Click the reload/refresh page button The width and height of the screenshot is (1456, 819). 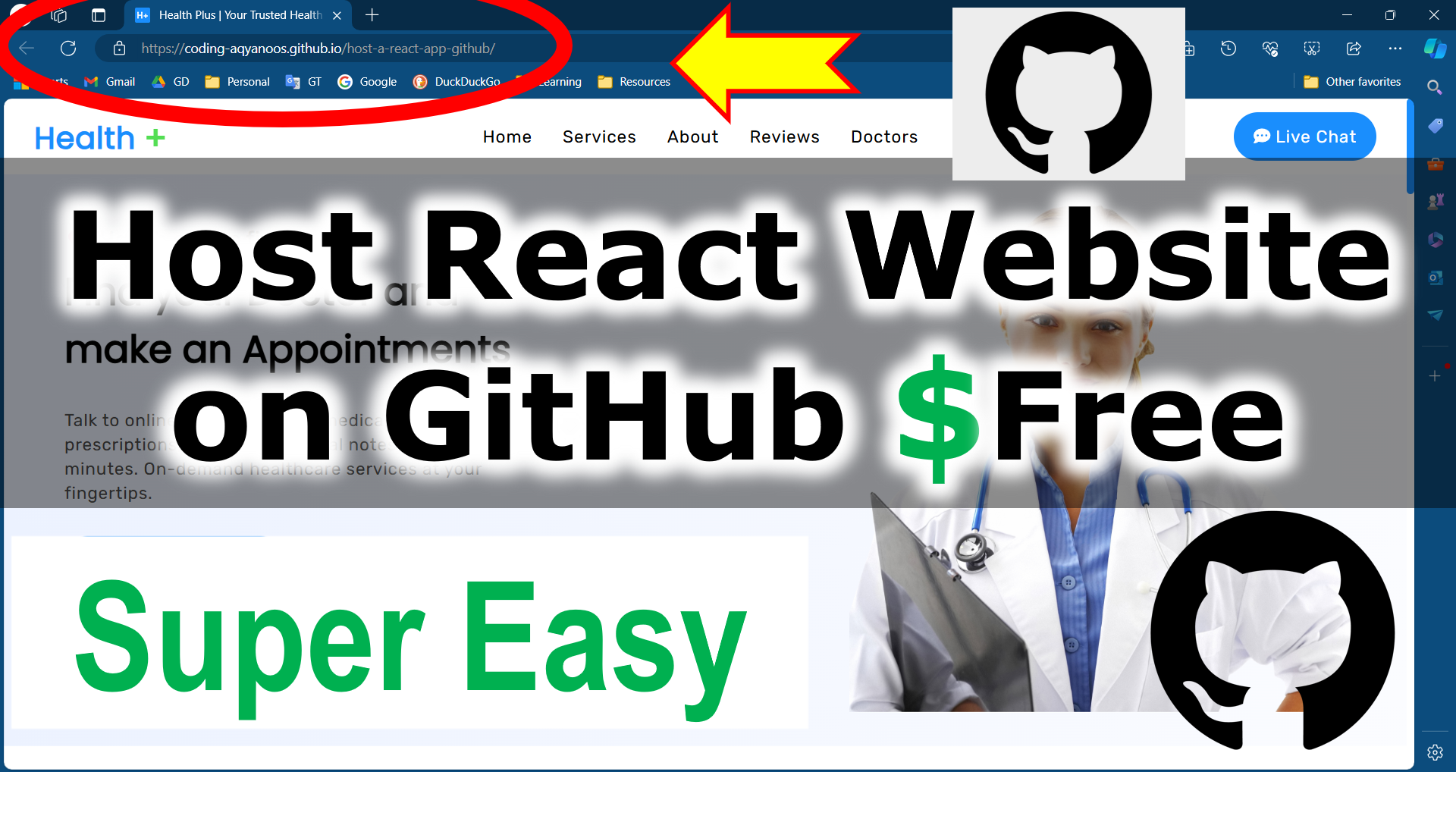tap(67, 48)
